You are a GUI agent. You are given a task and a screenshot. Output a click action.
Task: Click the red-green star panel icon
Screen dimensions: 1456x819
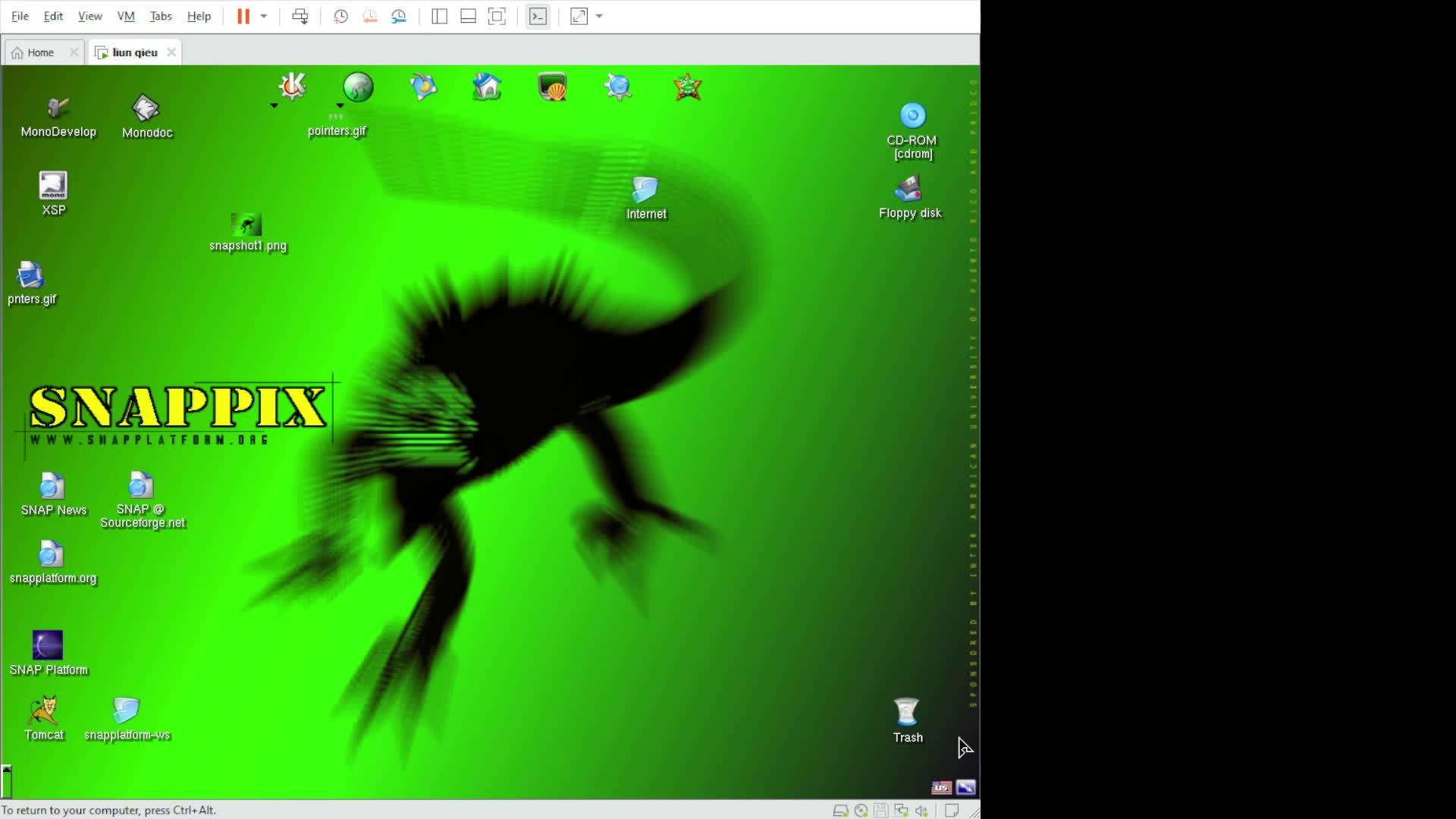687,86
